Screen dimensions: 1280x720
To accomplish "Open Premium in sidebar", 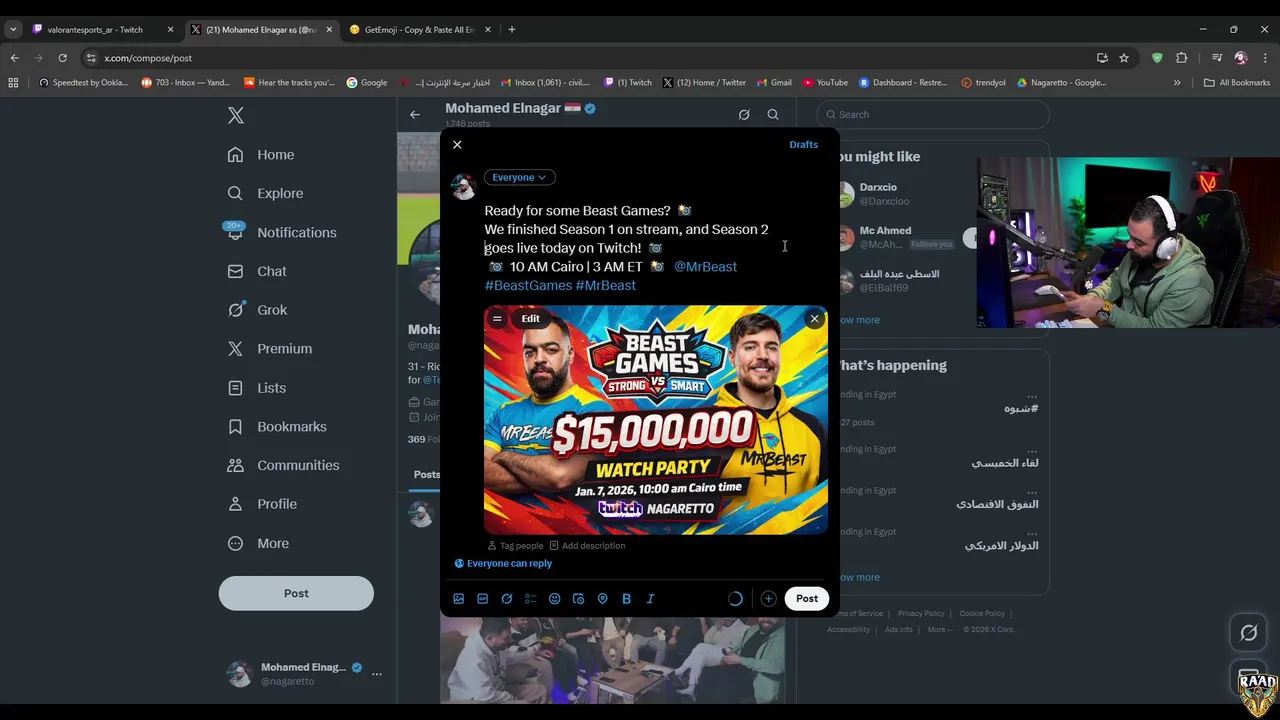I will [270, 349].
